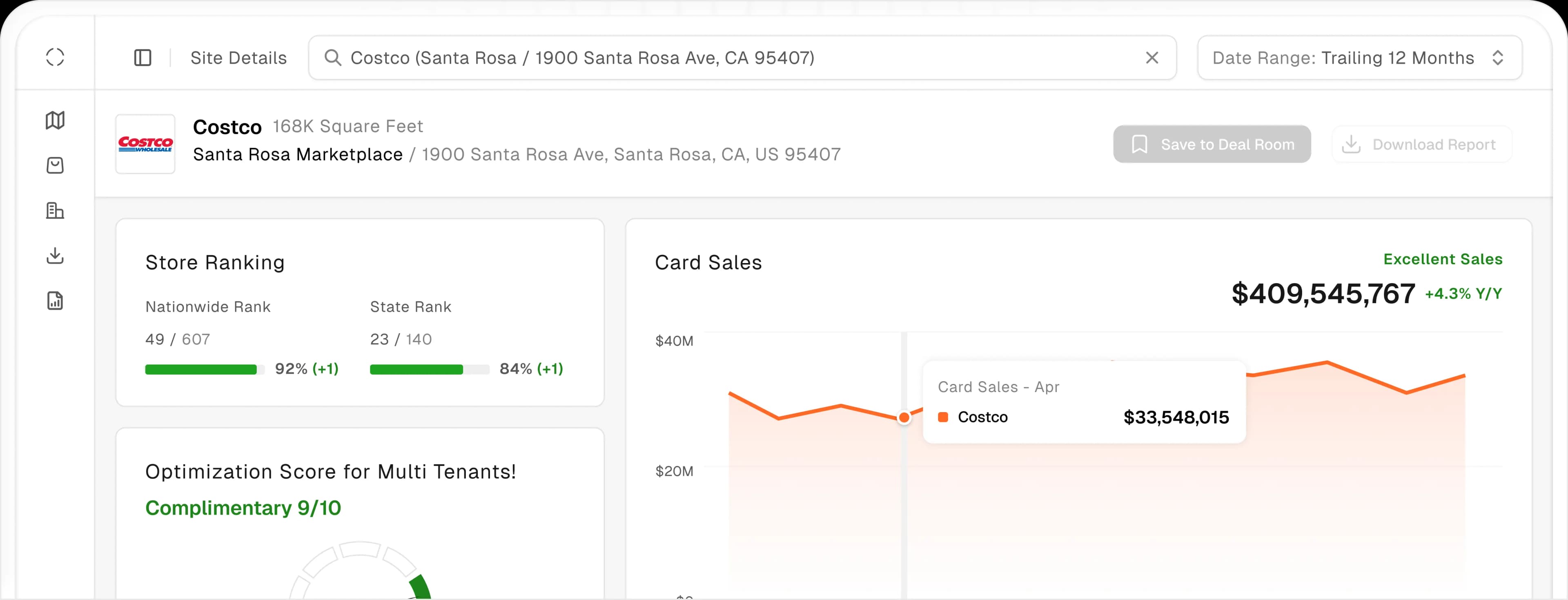Click Download Report button
The height and width of the screenshot is (600, 1568).
point(1421,144)
